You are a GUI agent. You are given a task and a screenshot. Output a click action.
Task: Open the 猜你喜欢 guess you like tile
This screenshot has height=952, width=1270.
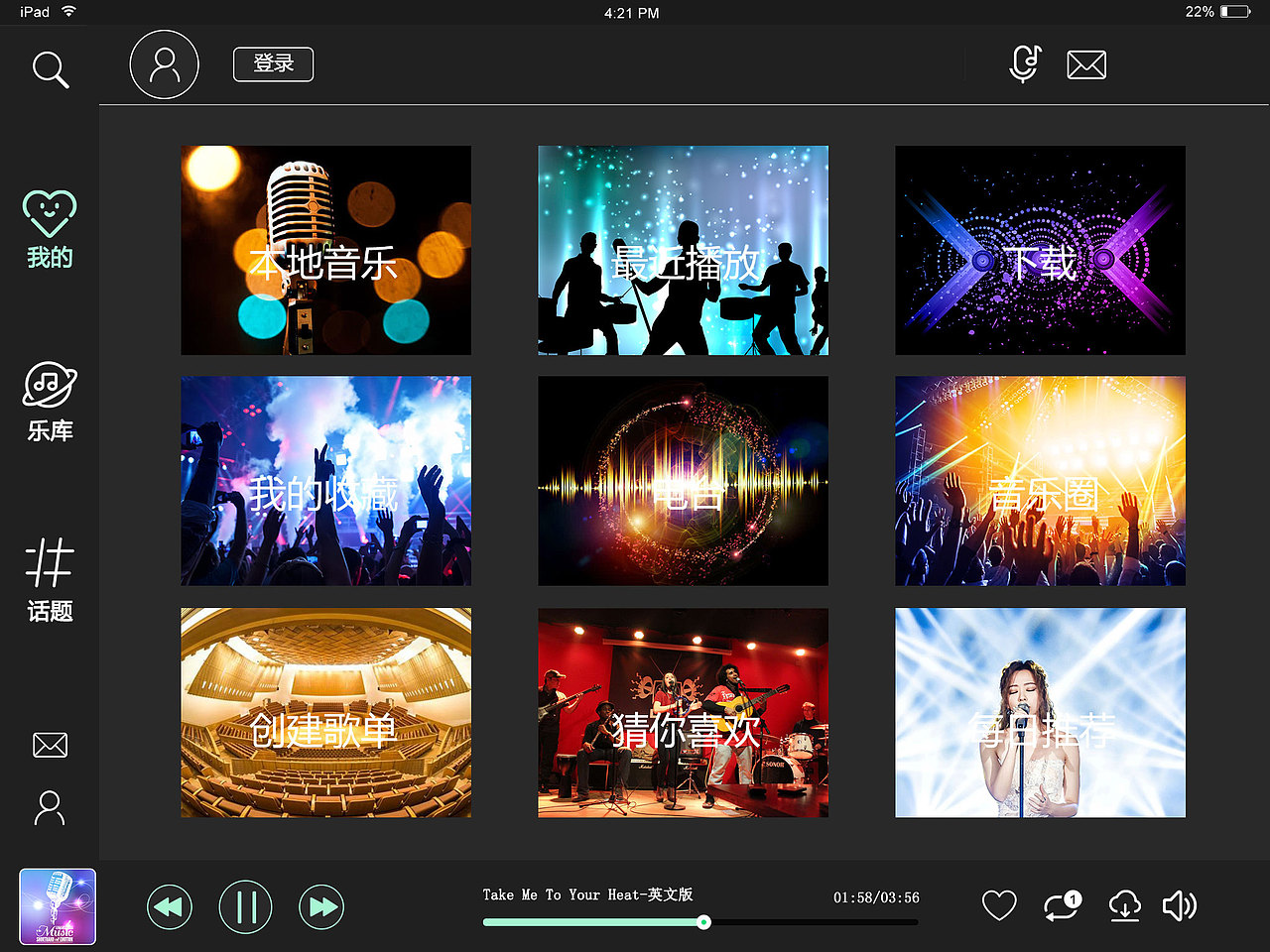pyautogui.click(x=683, y=713)
